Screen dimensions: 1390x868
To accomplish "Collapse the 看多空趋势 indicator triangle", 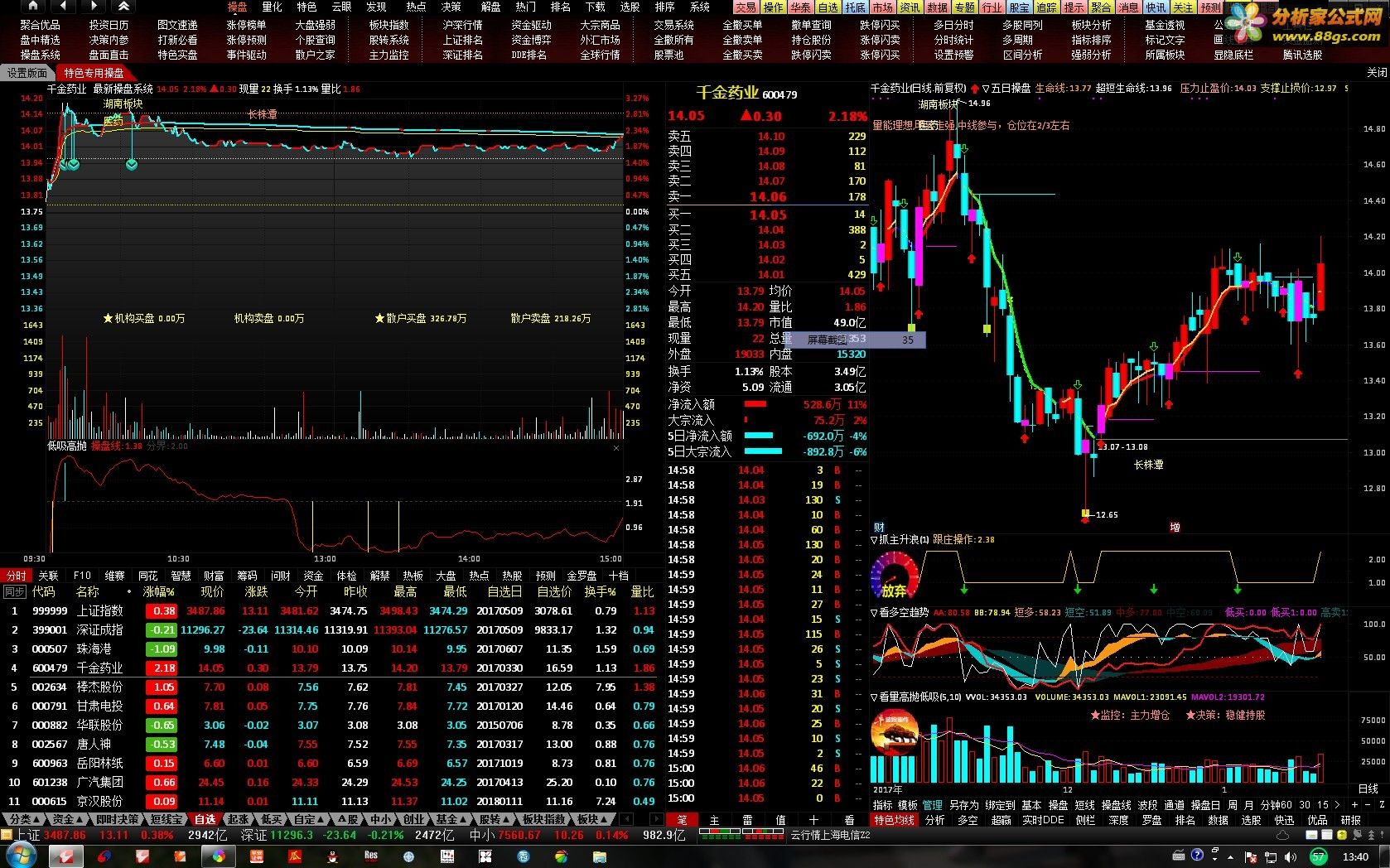I will [x=874, y=612].
